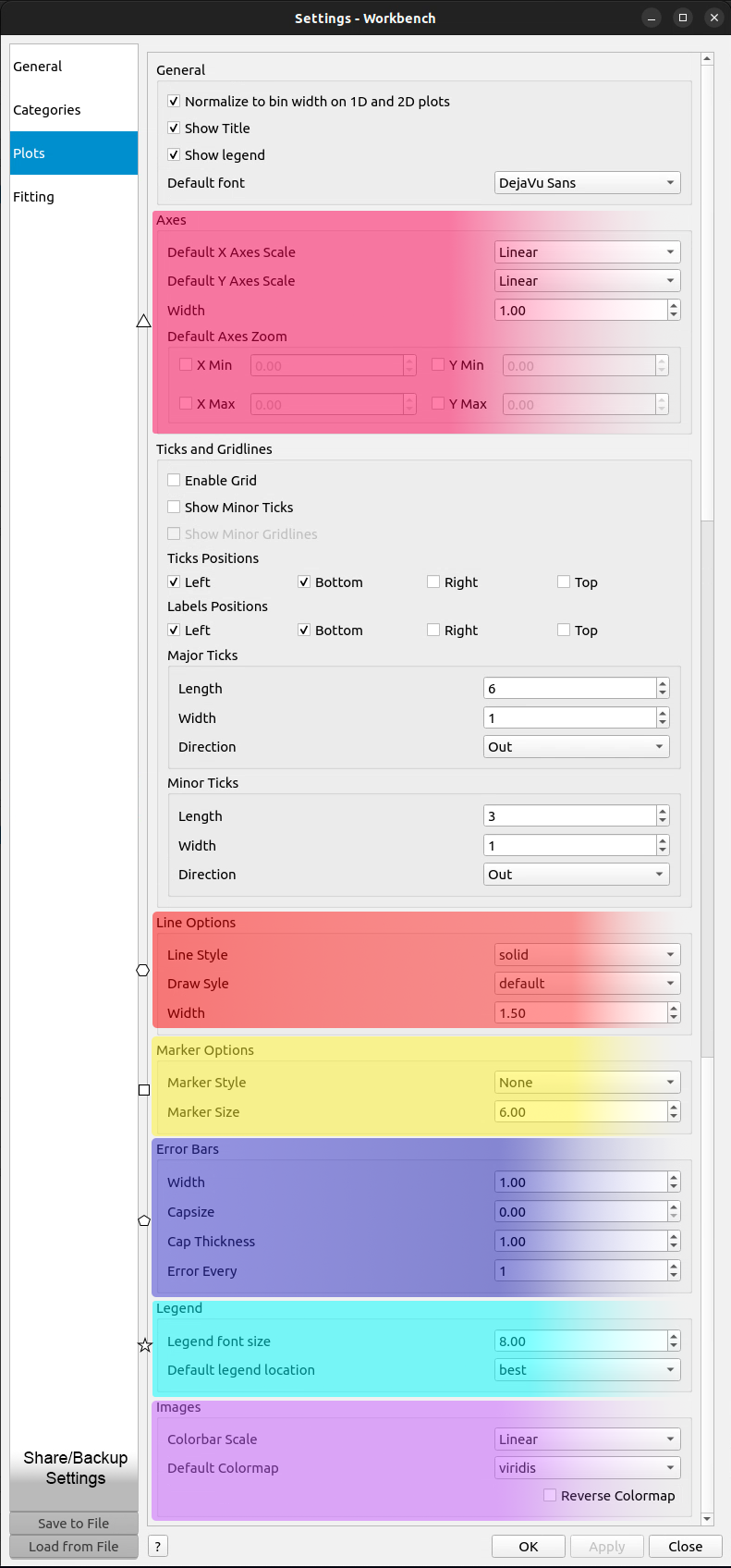Click the Legend font size spinner up arrow
The width and height of the screenshot is (731, 1568).
(674, 1336)
